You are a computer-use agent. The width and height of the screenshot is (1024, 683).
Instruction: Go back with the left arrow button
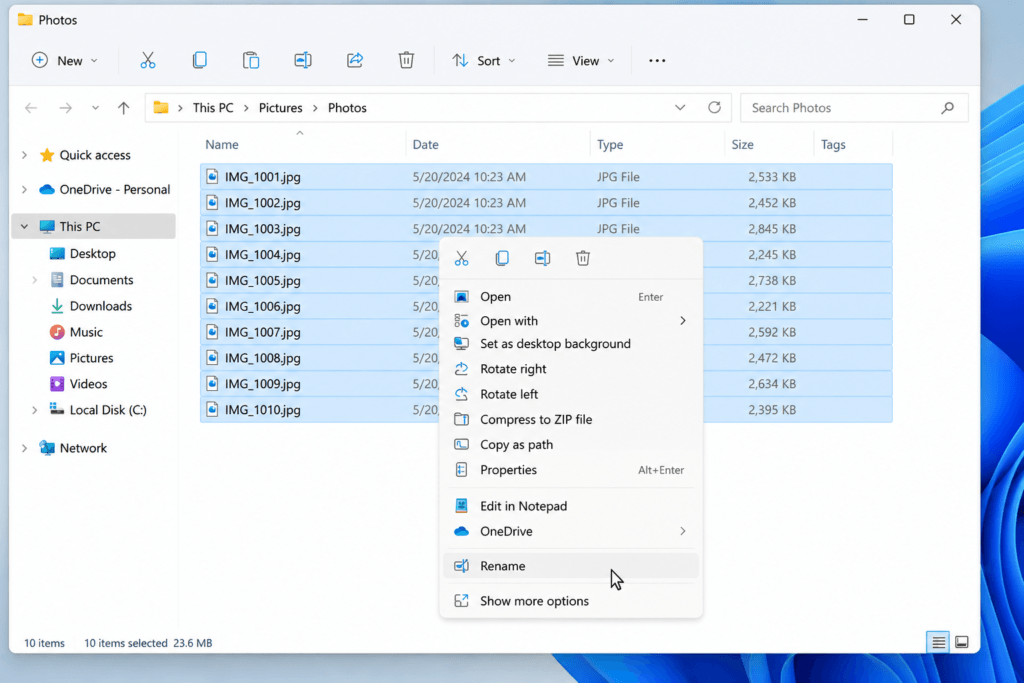pos(31,108)
